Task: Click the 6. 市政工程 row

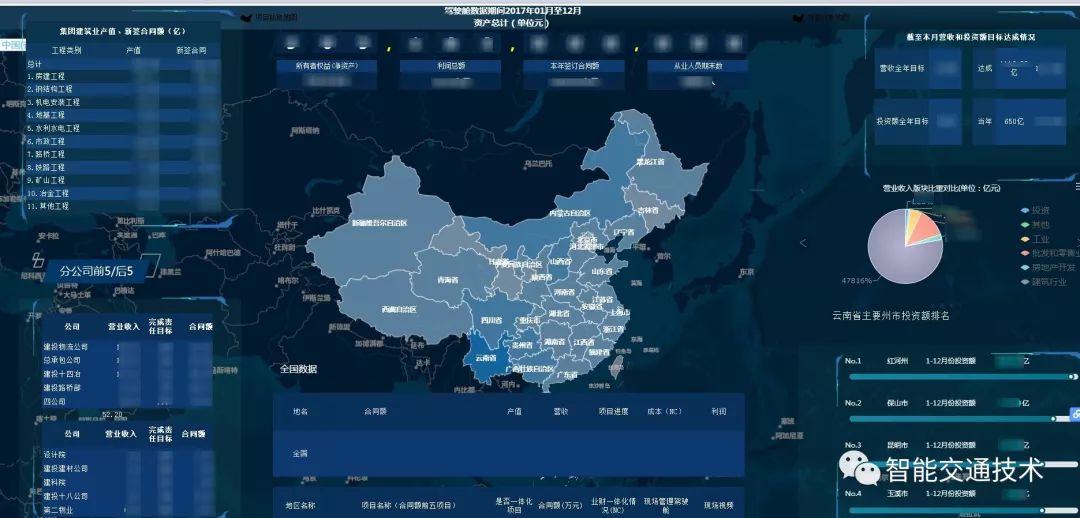Action: point(124,142)
